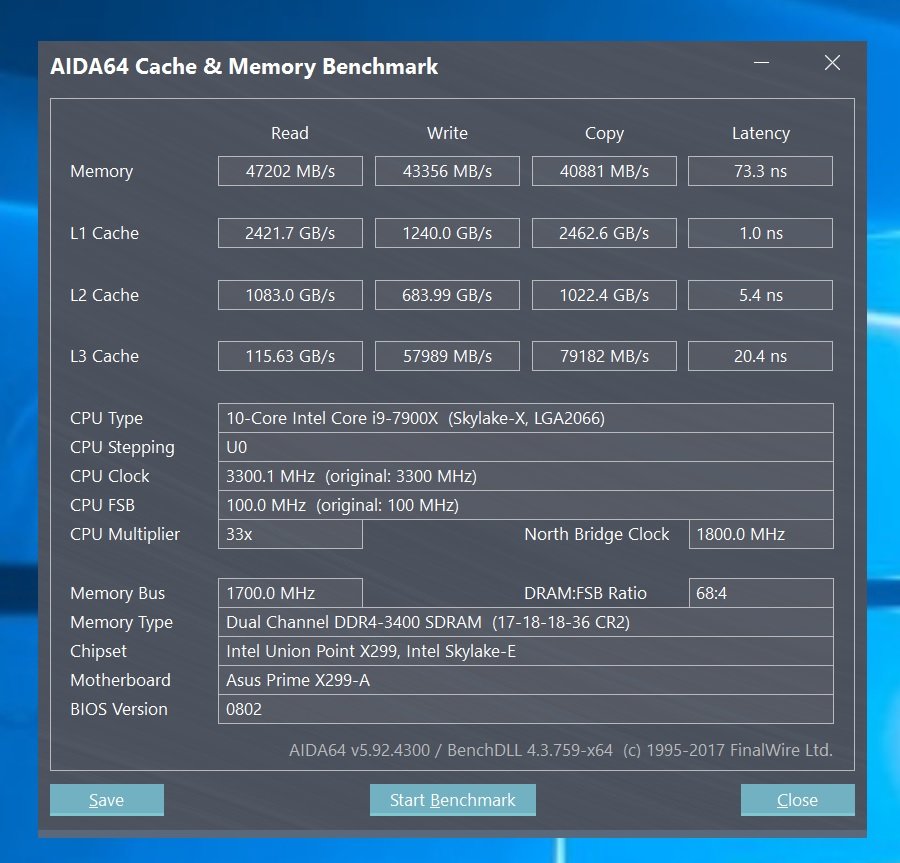Click L3 Cache Copy 79182 MB/s

coord(604,356)
